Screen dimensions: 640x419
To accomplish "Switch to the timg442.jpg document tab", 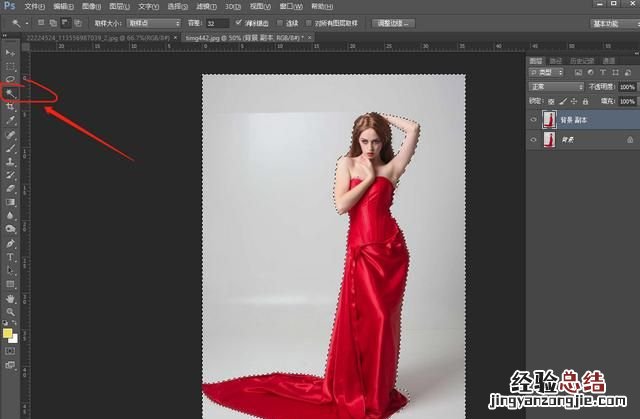I will [x=228, y=37].
